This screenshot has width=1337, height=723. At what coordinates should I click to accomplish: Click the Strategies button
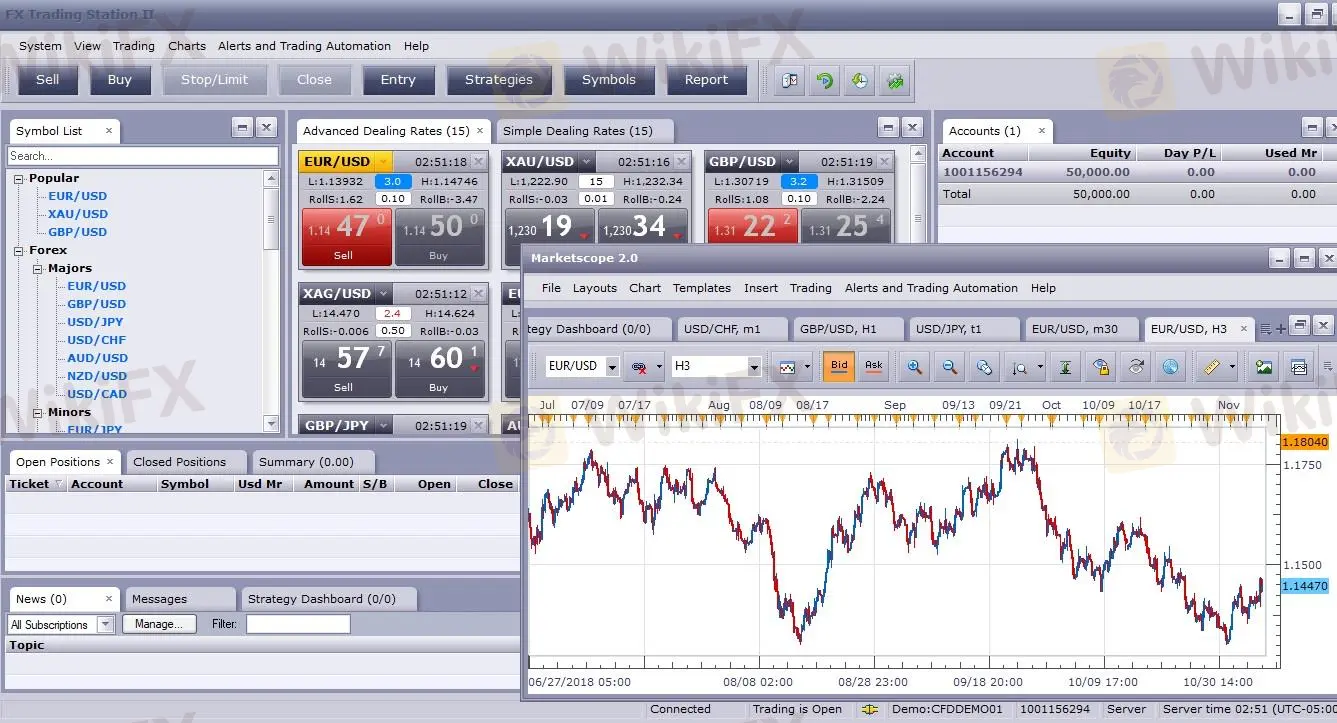[x=498, y=80]
